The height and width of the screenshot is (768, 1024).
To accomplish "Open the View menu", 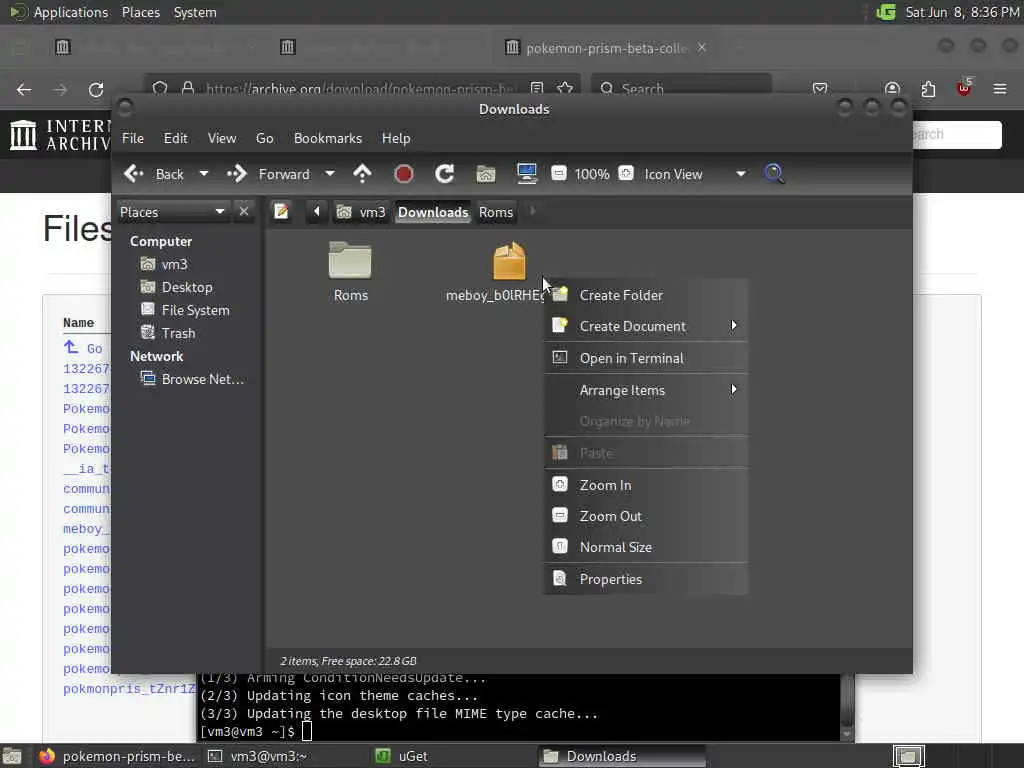I will (x=221, y=138).
